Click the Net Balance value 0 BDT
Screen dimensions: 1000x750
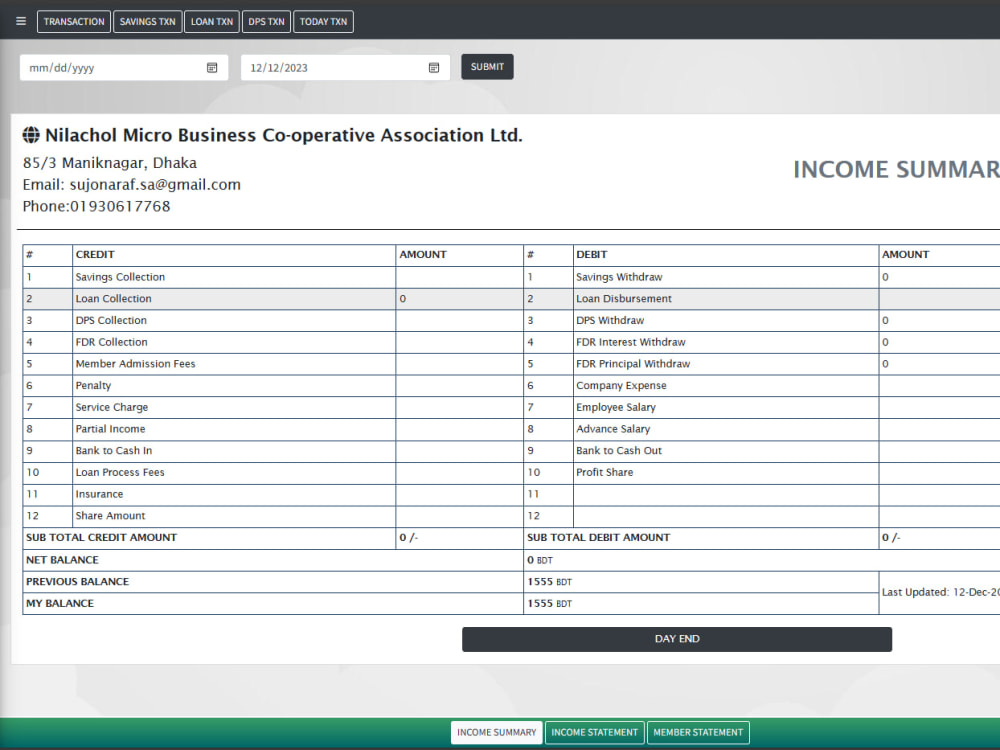[x=540, y=560]
